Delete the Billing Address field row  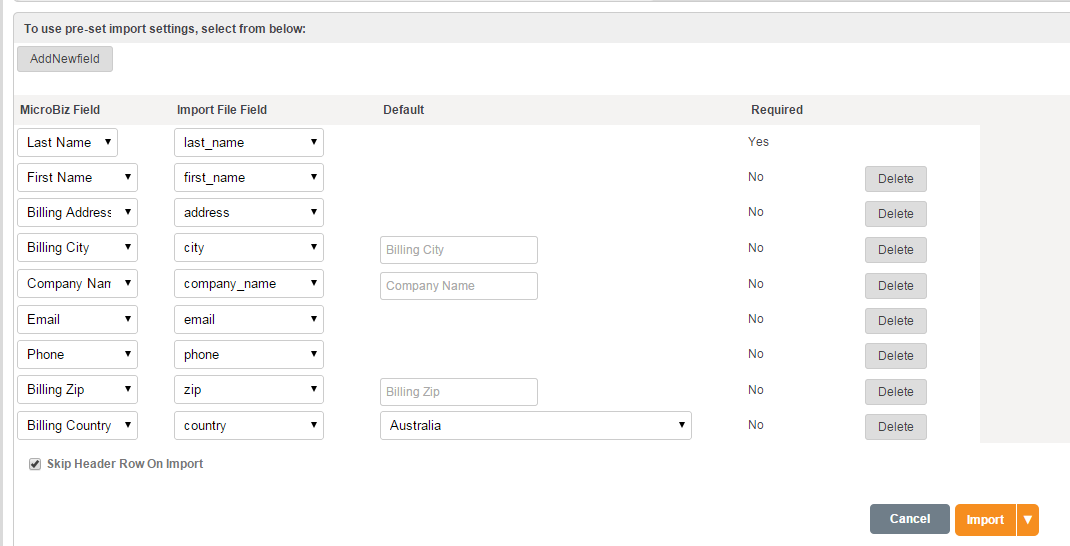(895, 214)
